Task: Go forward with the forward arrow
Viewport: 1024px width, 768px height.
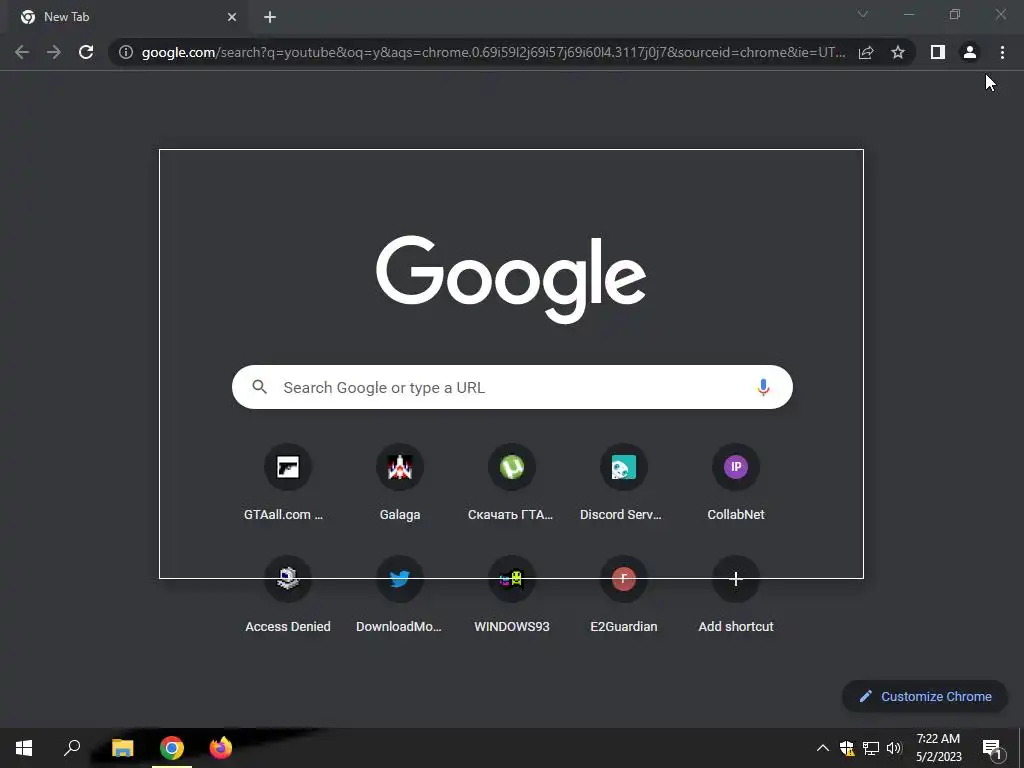Action: [x=54, y=52]
